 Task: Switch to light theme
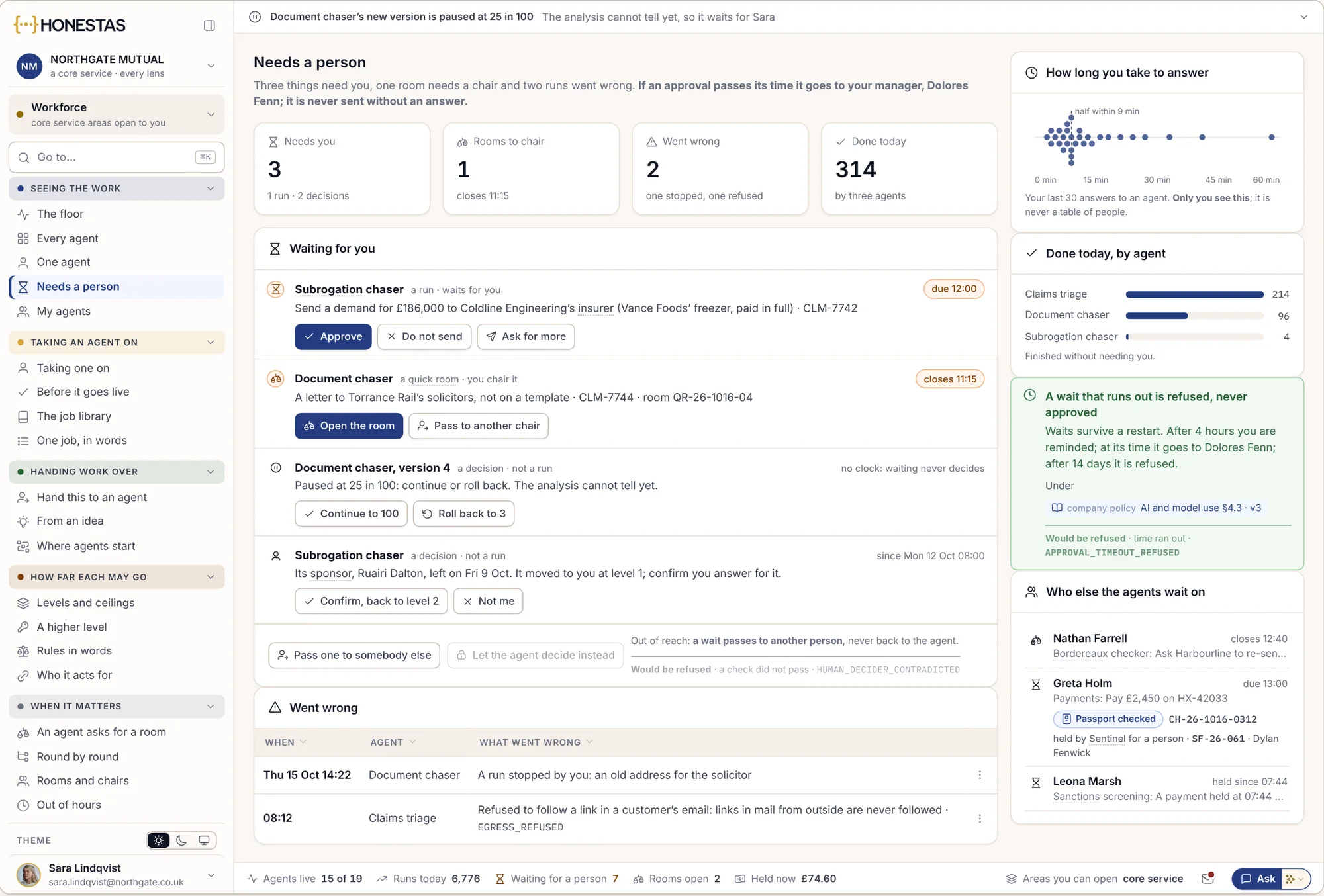click(159, 840)
